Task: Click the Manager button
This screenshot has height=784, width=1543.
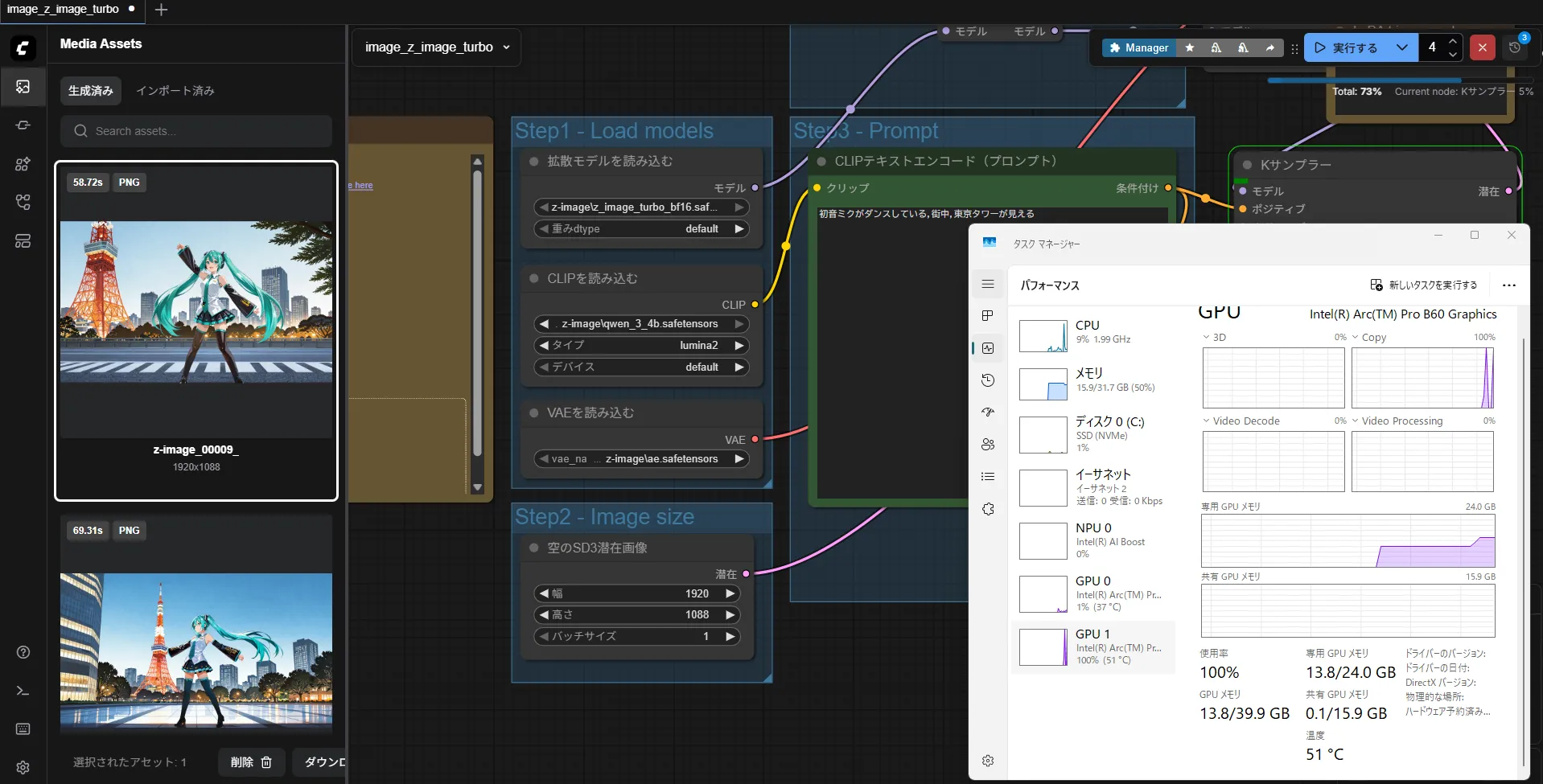Action: pyautogui.click(x=1138, y=48)
